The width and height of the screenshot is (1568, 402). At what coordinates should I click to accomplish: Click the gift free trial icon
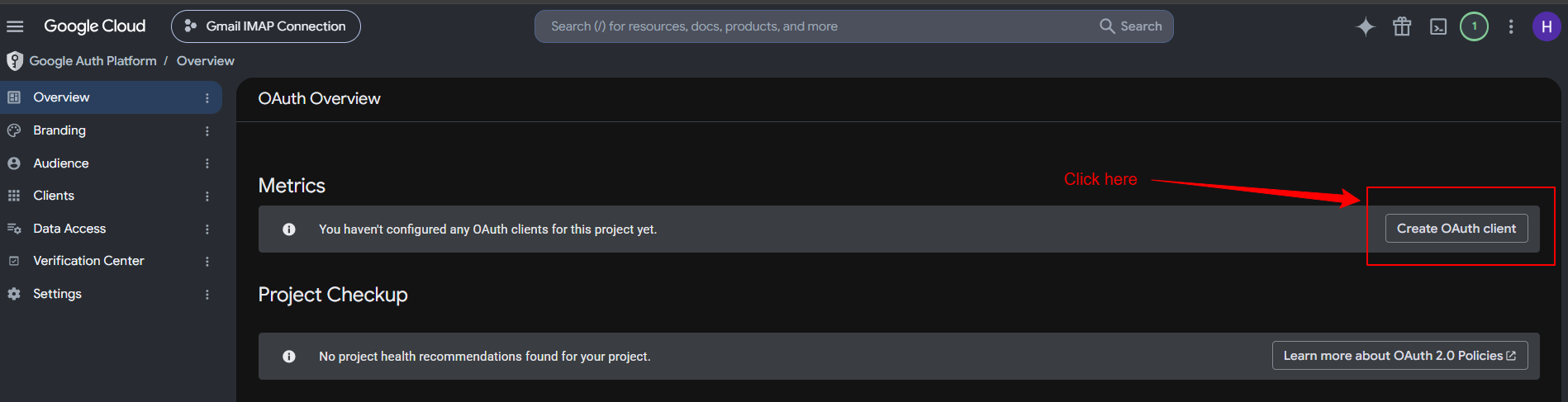(x=1402, y=26)
